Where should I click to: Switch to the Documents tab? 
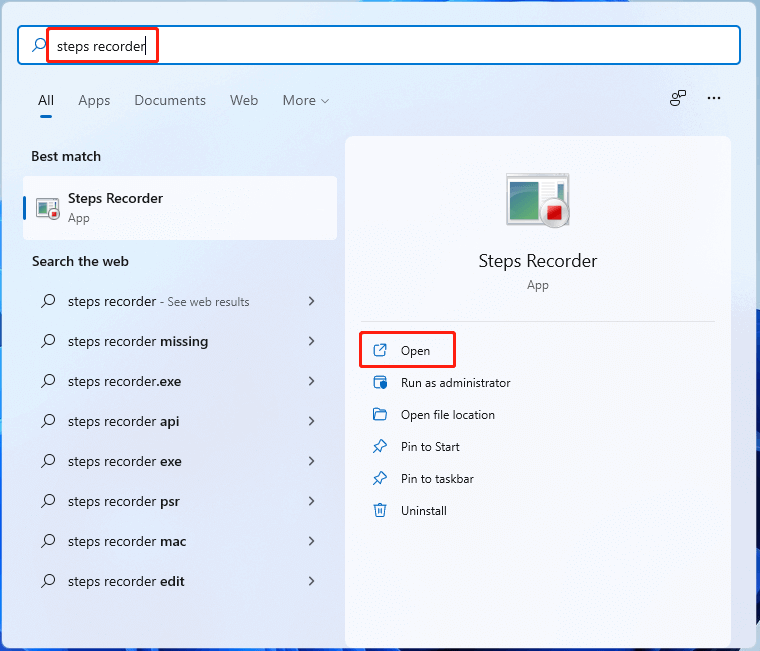coord(170,100)
